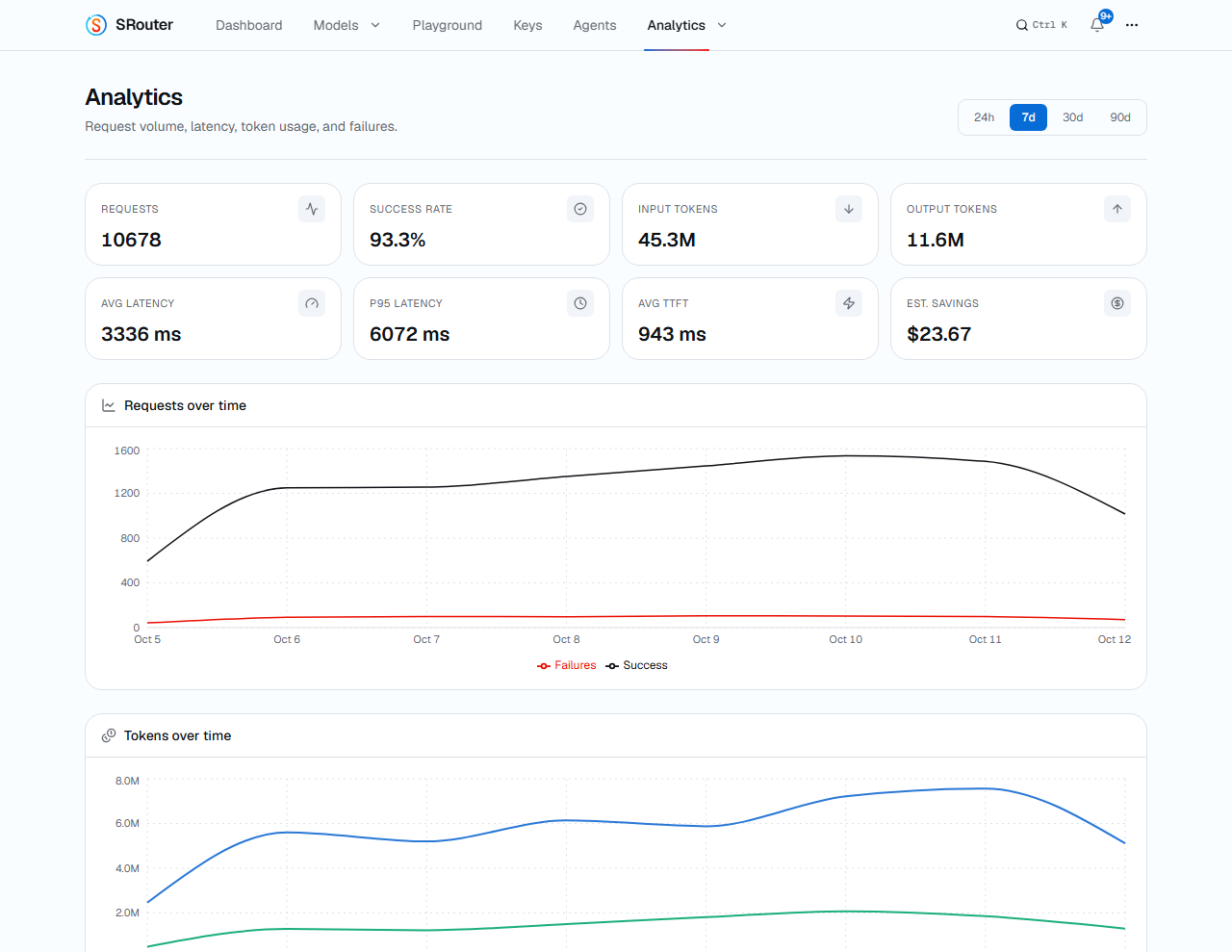Click the Avg Latency gauge icon

(x=312, y=303)
